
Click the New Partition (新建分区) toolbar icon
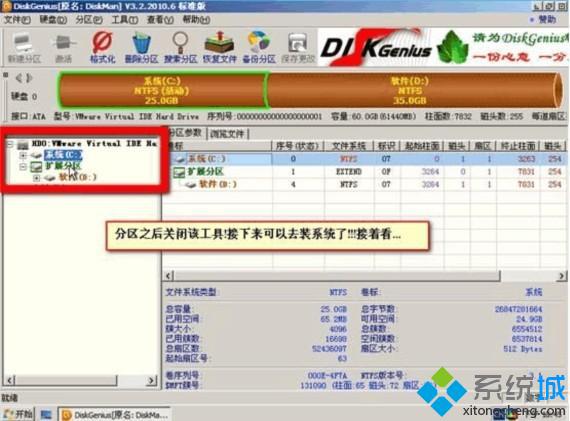[24, 48]
